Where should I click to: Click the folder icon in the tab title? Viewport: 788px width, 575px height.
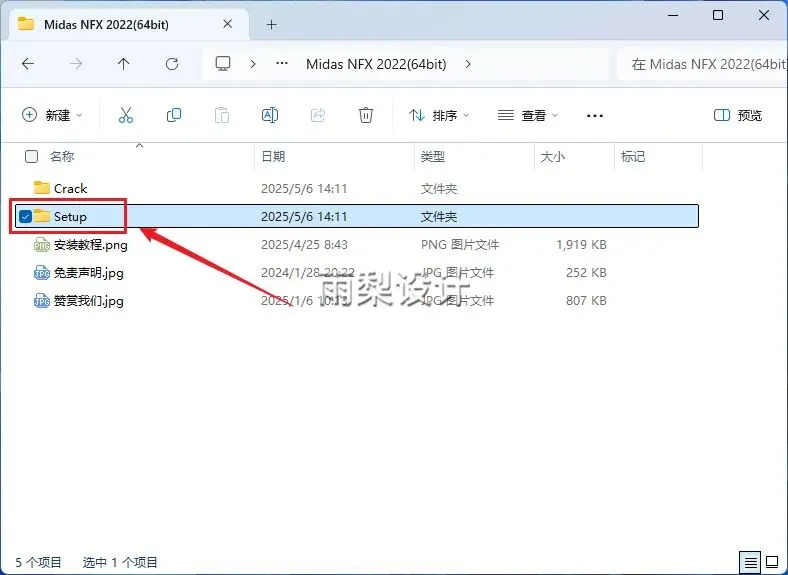26,24
